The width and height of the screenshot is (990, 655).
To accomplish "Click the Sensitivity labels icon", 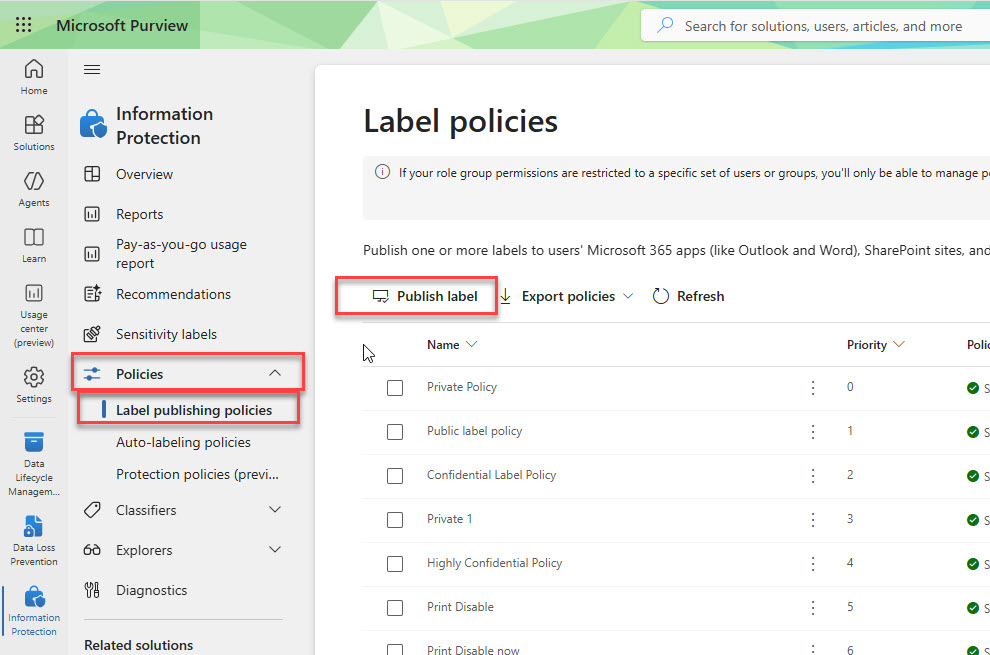I will tap(92, 334).
